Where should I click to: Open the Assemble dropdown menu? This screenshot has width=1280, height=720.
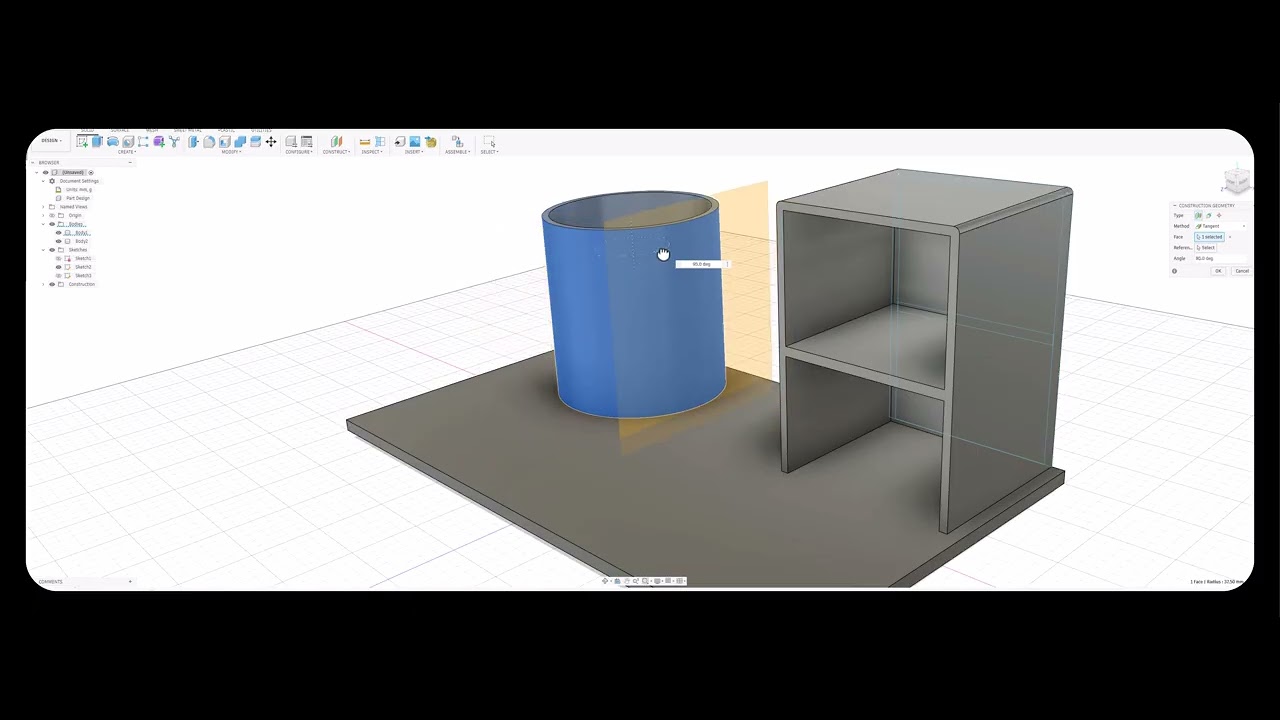coord(457,152)
